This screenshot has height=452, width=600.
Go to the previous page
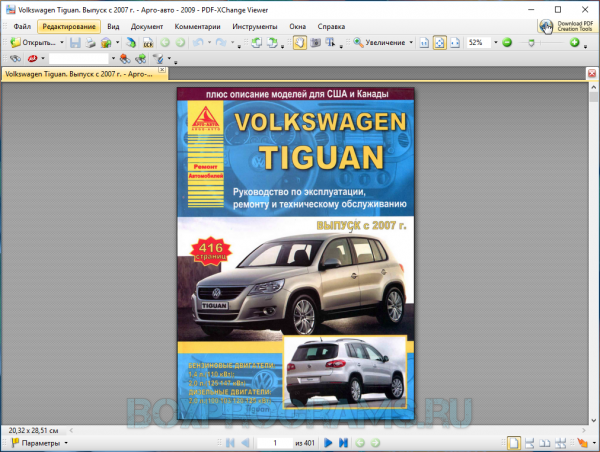pos(245,443)
